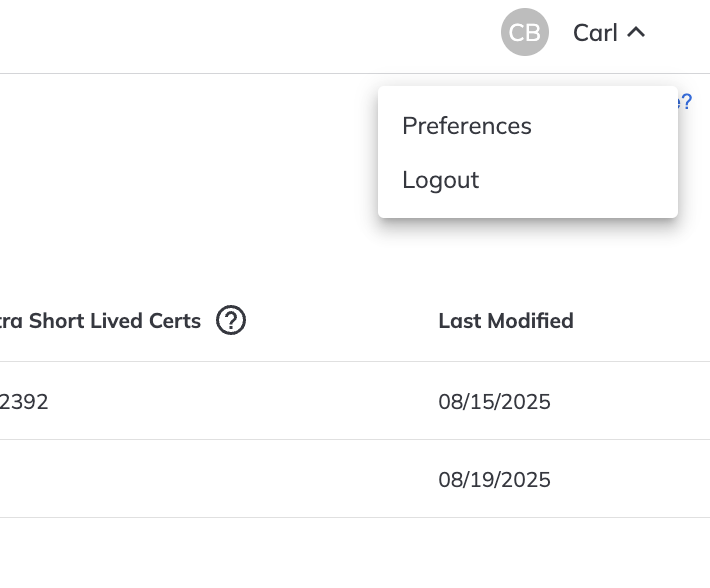
Task: Open help icon beside Short Lived Certs header
Action: pyautogui.click(x=230, y=320)
